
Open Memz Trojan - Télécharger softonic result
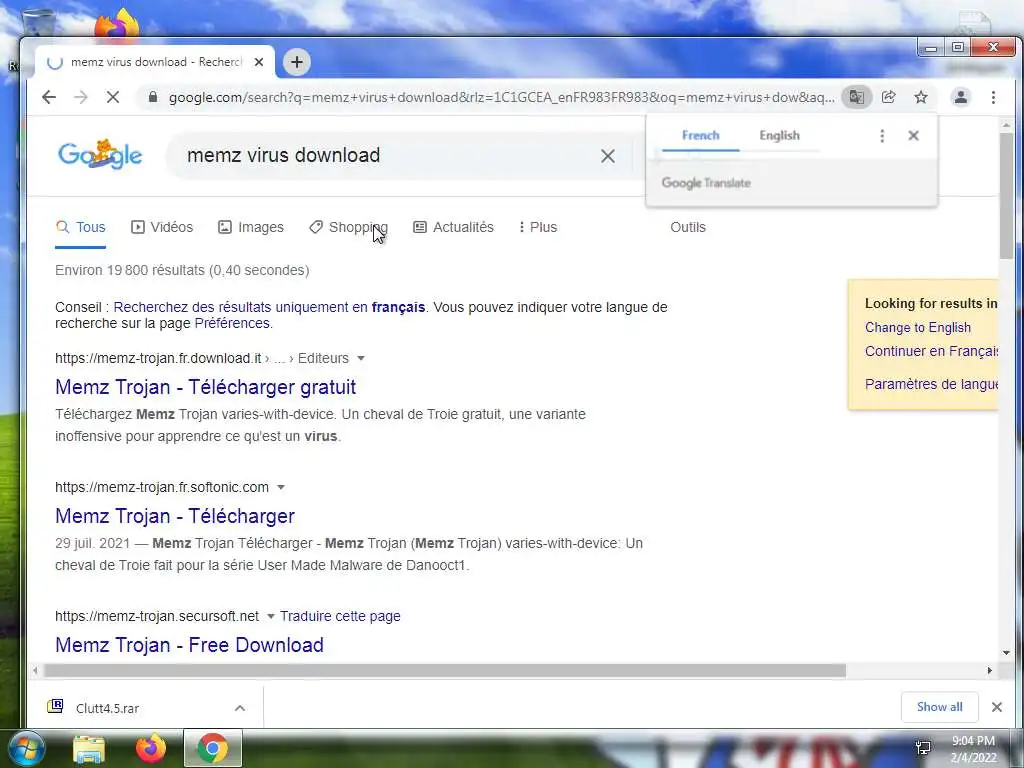(x=174, y=516)
